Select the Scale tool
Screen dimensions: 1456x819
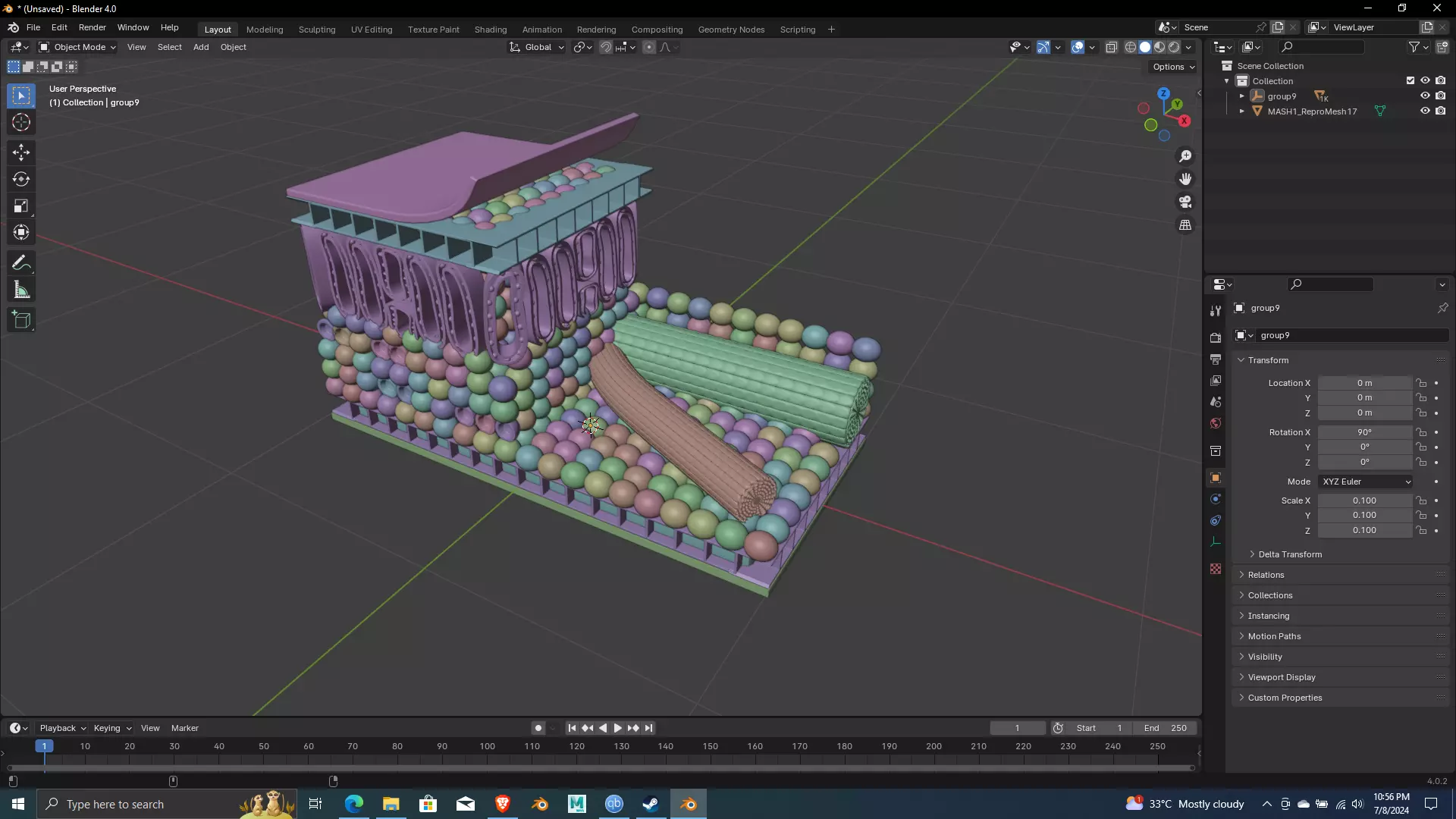click(x=21, y=206)
